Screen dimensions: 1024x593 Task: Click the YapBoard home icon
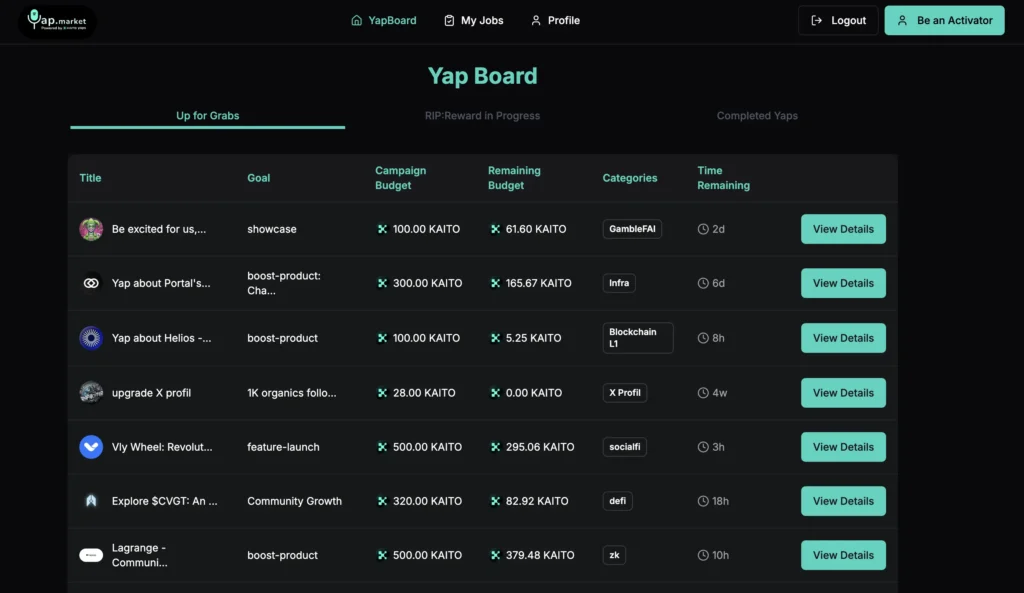pyautogui.click(x=357, y=20)
